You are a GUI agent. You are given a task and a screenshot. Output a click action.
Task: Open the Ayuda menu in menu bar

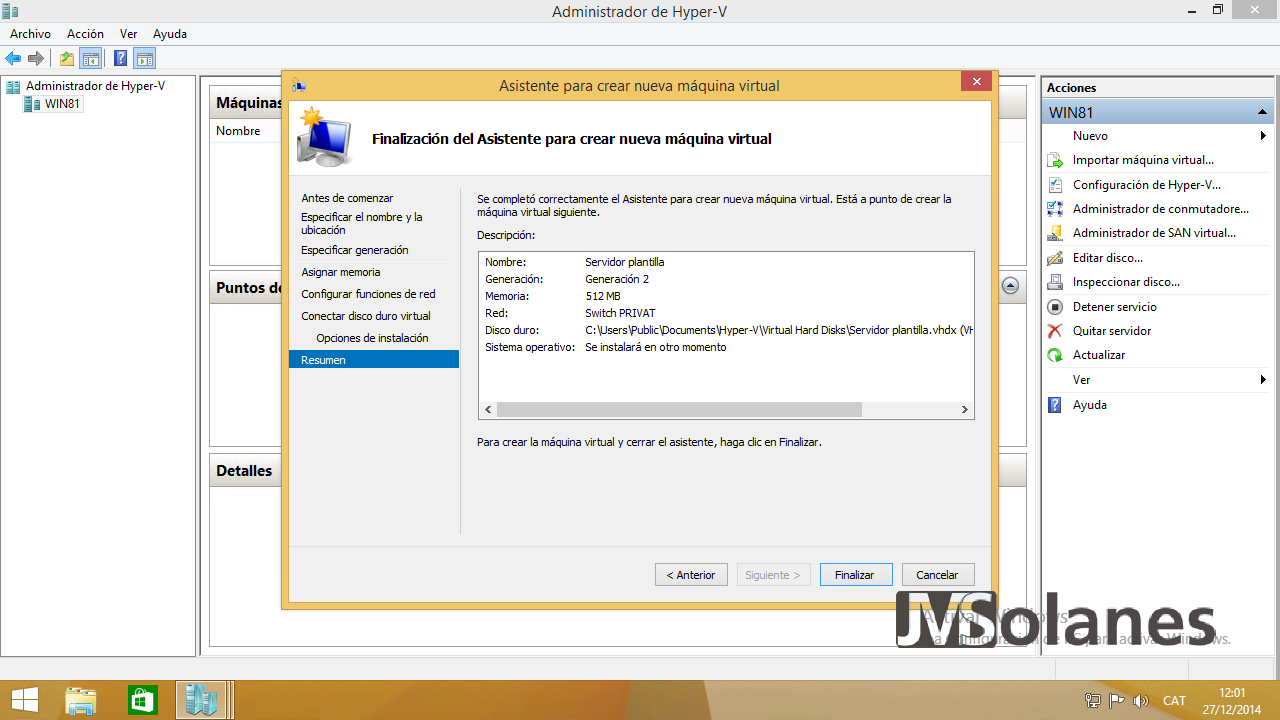(170, 34)
